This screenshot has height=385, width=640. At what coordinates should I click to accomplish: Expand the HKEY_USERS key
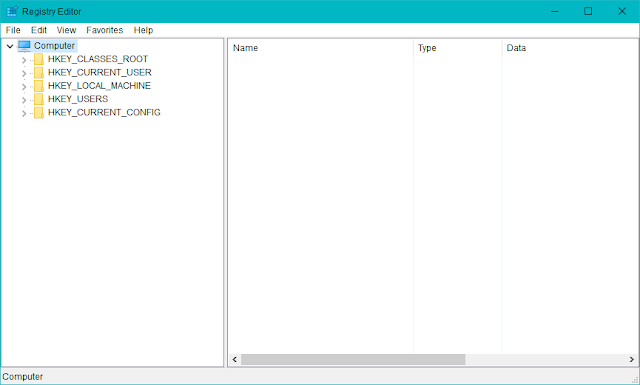tap(24, 100)
